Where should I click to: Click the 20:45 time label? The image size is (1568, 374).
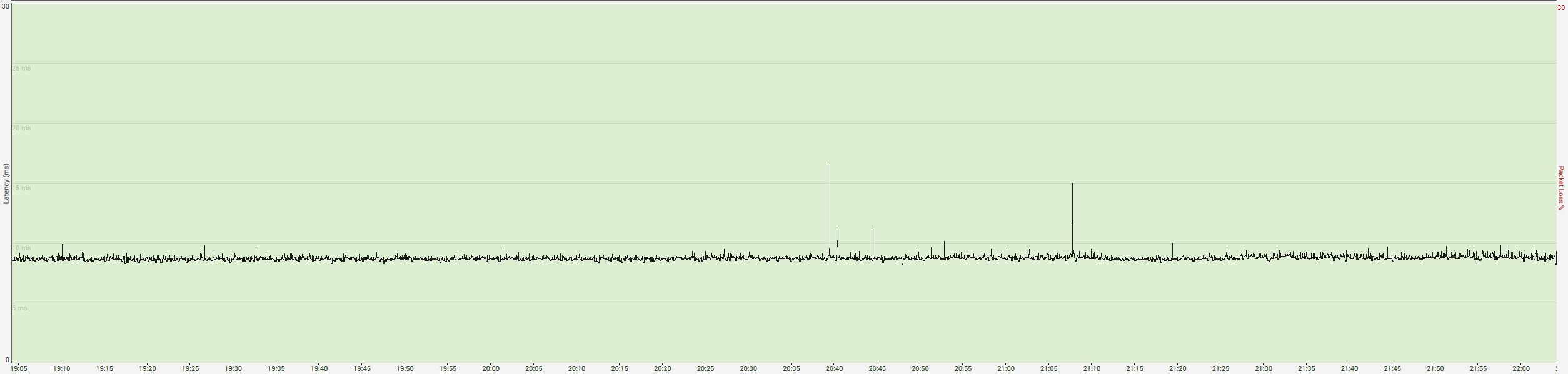coord(877,368)
